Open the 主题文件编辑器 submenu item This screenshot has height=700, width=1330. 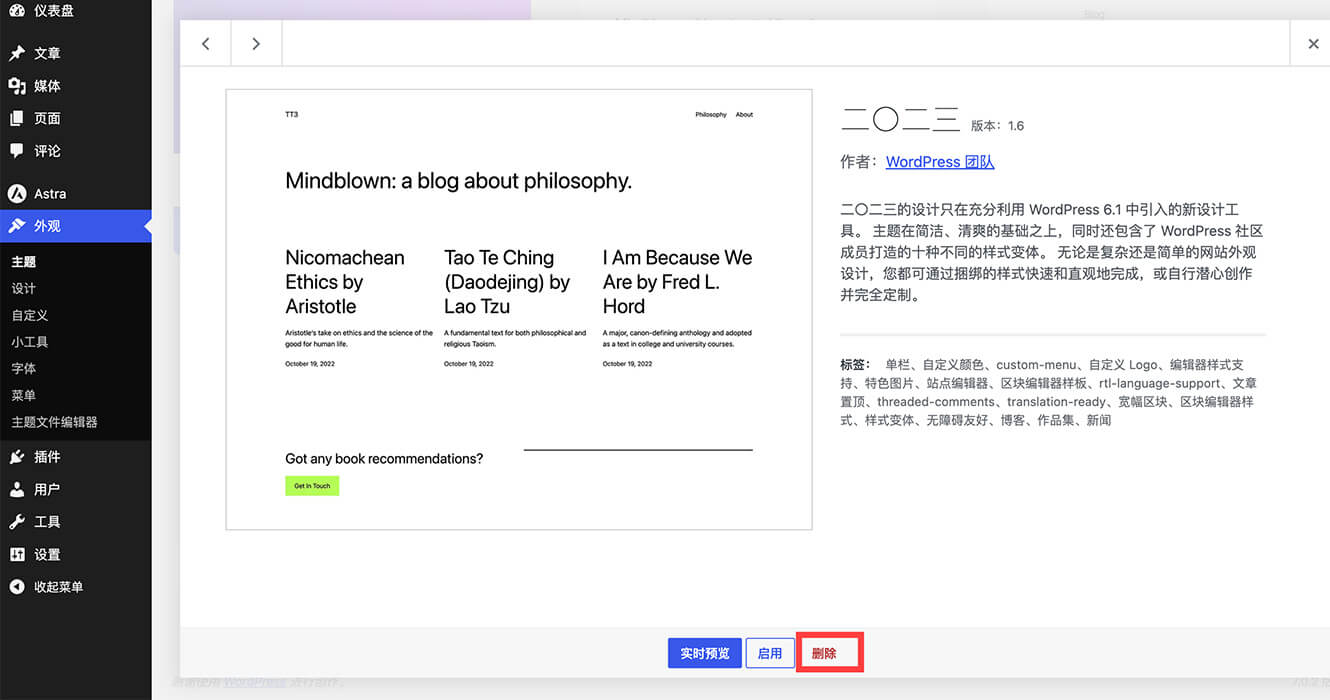point(55,422)
